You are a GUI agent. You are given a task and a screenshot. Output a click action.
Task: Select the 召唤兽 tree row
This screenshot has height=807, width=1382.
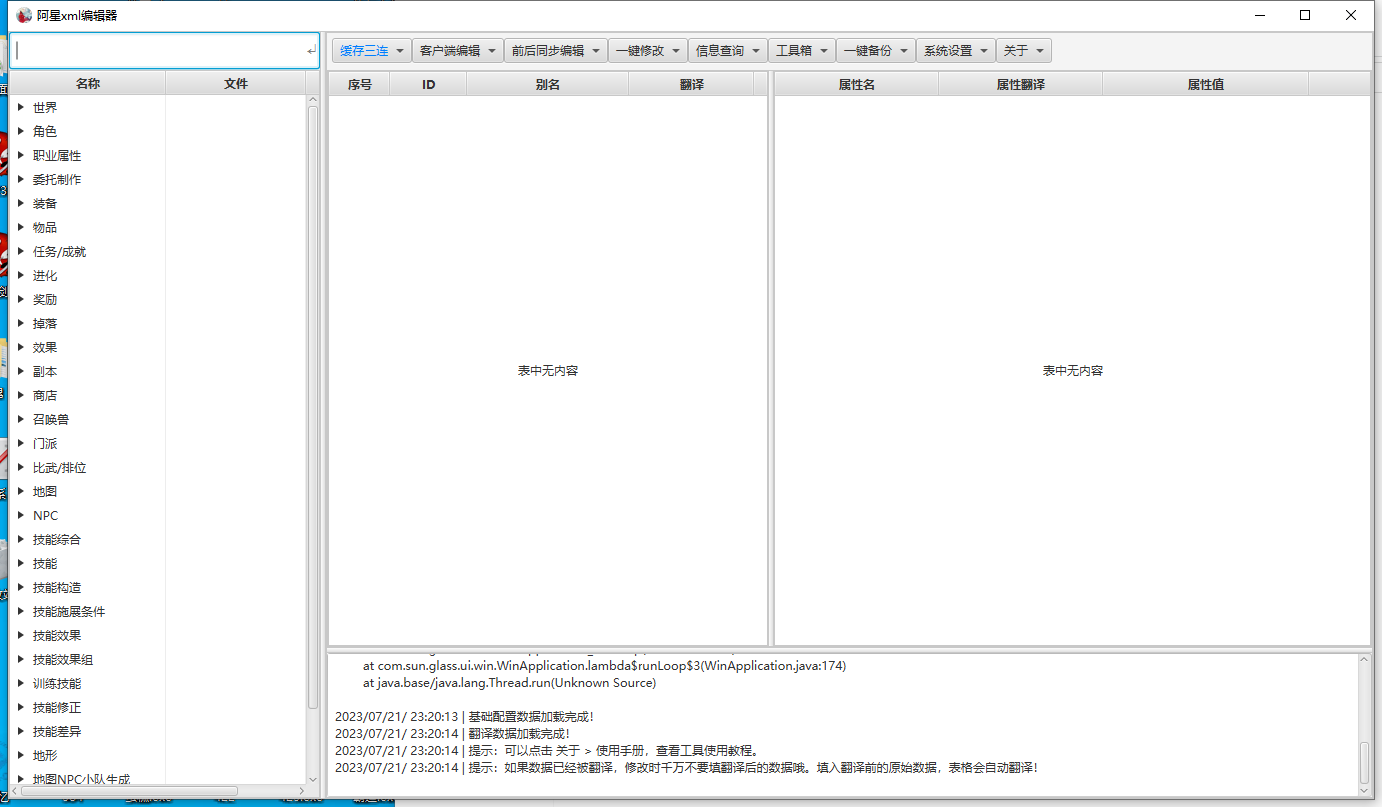tap(158, 419)
